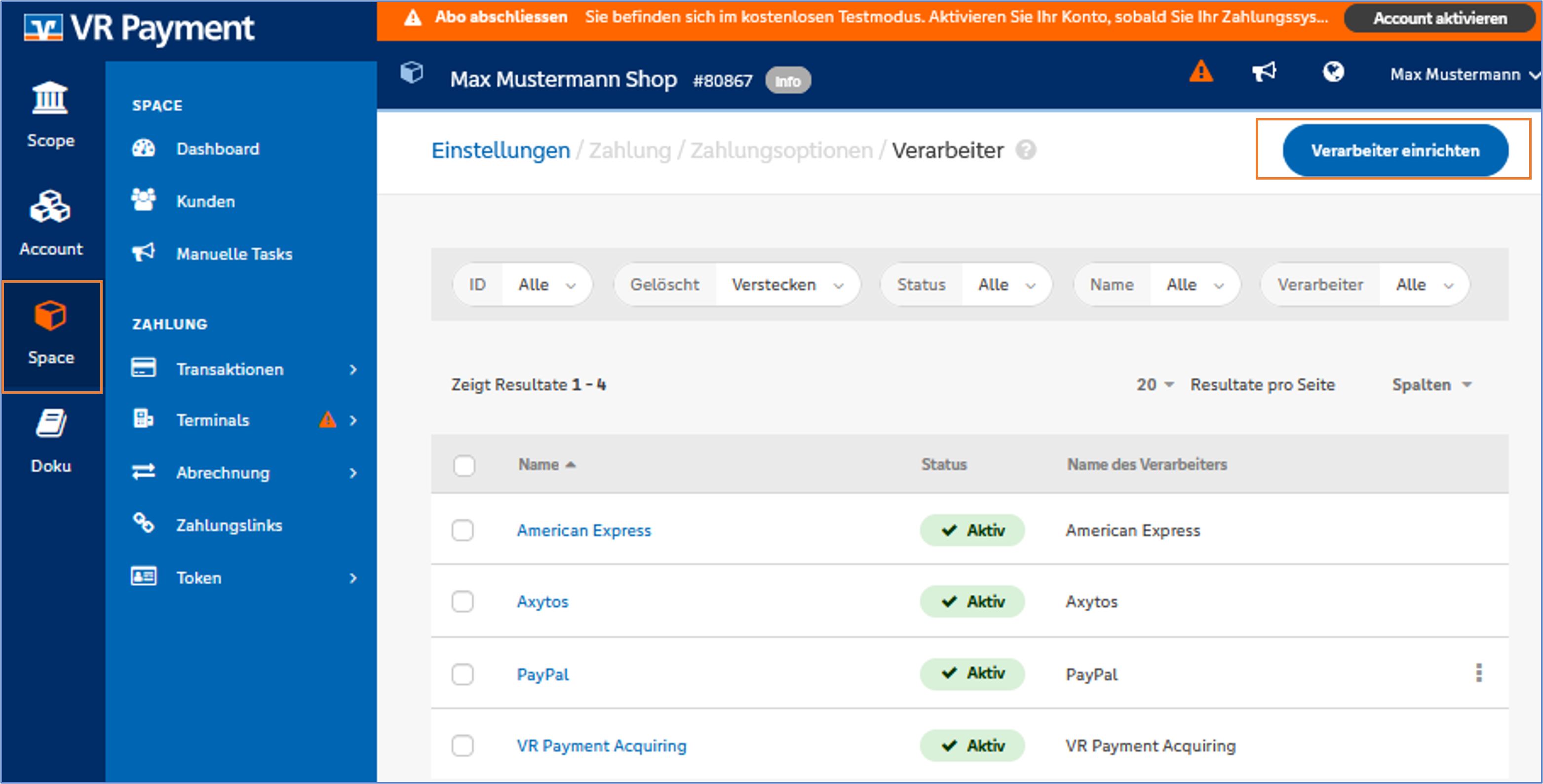Check the VR Payment Acquiring row checkbox

pos(463,746)
